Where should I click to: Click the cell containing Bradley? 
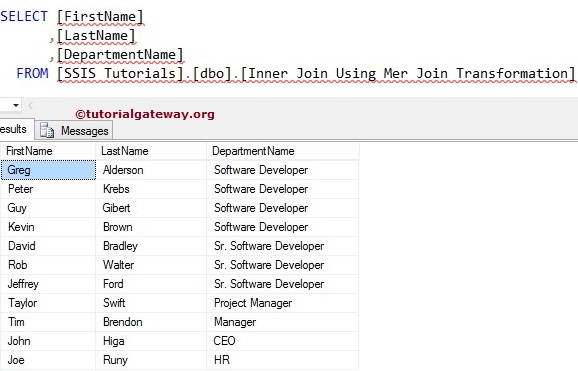151,246
